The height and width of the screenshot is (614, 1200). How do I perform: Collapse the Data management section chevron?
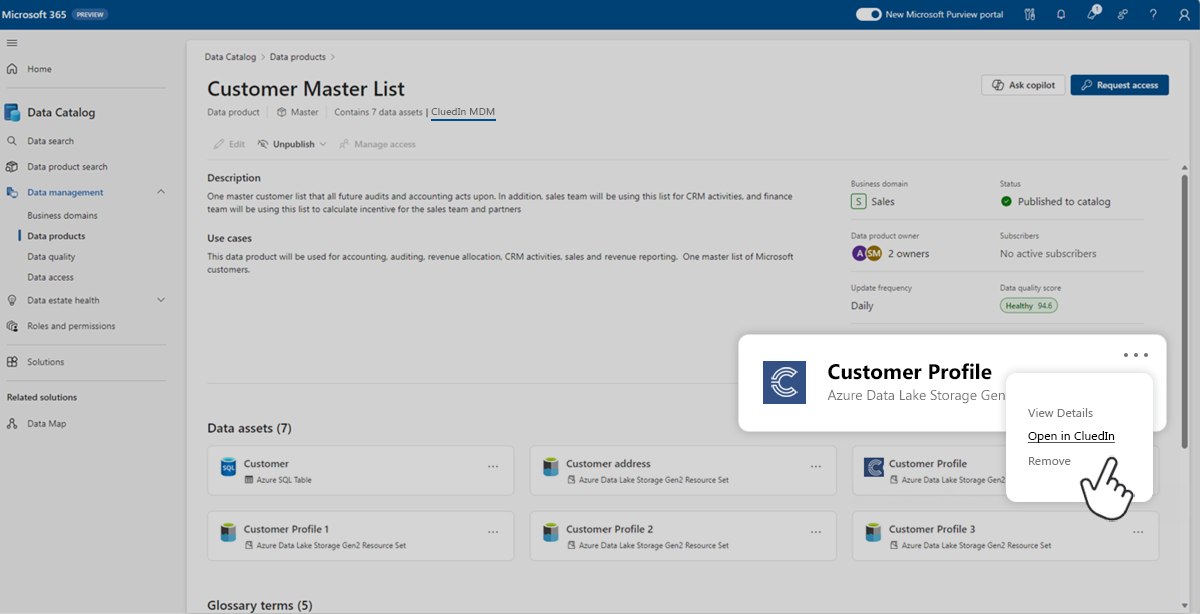pyautogui.click(x=160, y=192)
